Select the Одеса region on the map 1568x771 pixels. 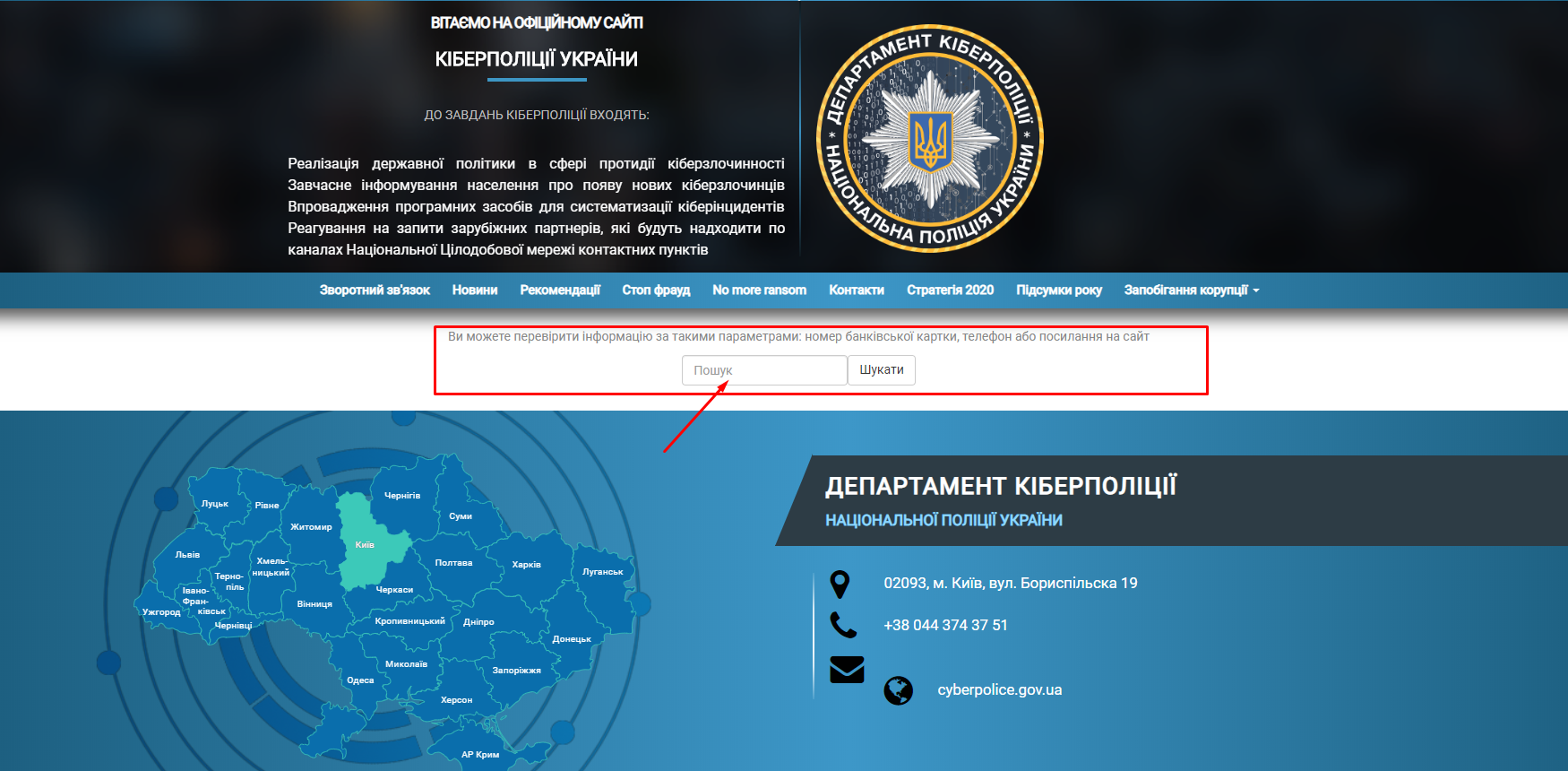coord(360,680)
